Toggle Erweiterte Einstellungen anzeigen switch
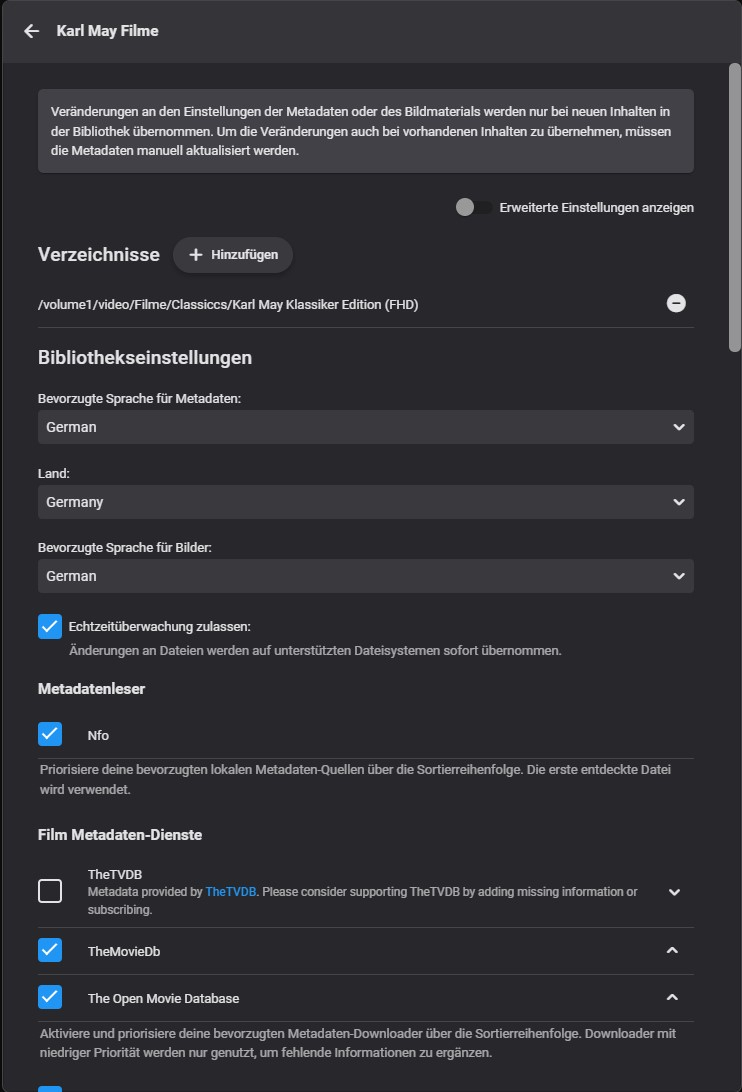 (472, 207)
